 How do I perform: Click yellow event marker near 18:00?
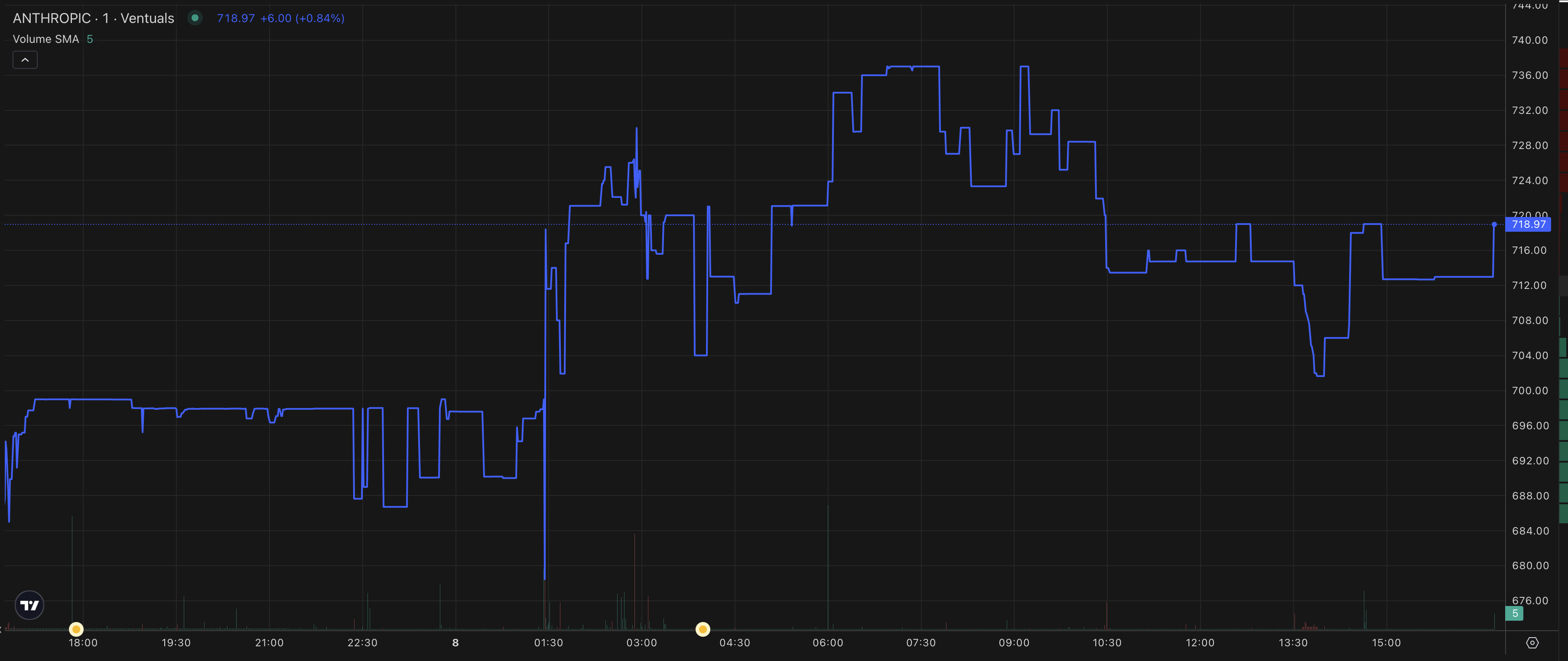(x=76, y=629)
